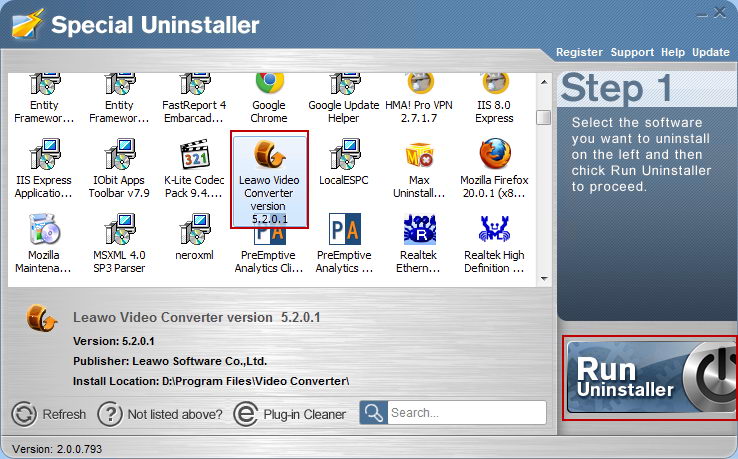Select Mozilla Firefox 20.0.1 icon
This screenshot has height=459, width=738.
click(495, 153)
